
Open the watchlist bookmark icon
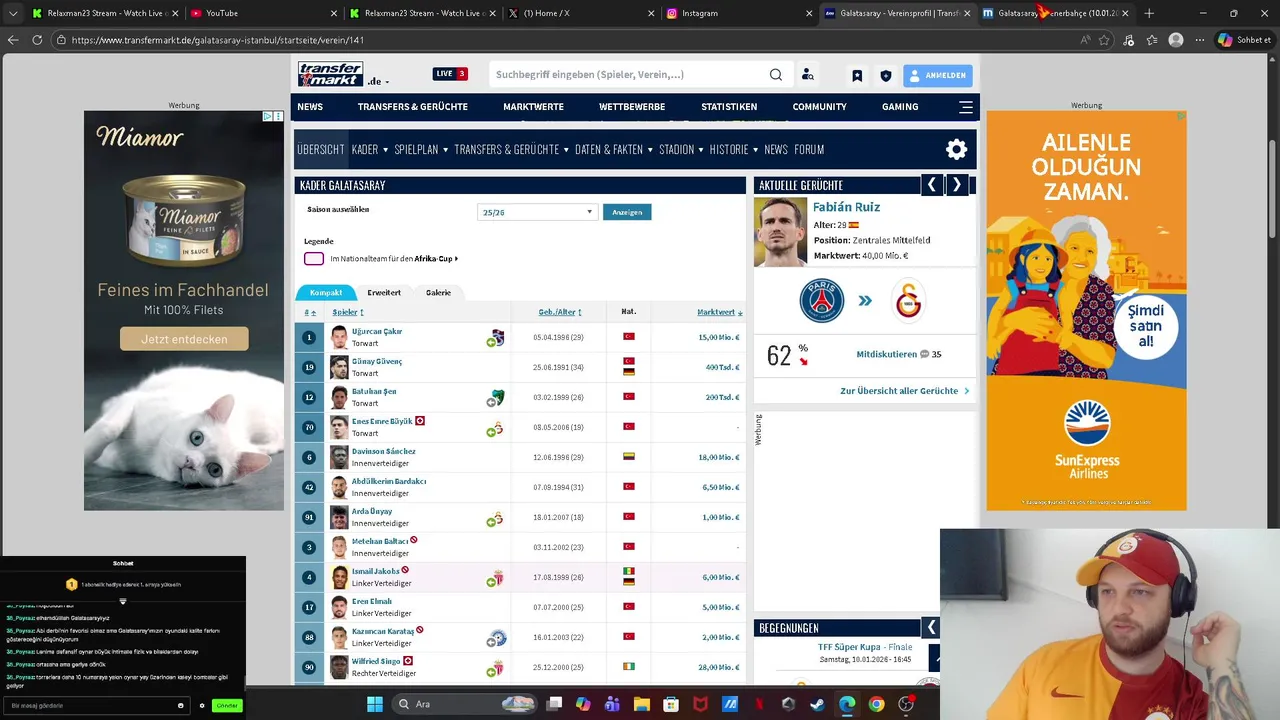(857, 76)
